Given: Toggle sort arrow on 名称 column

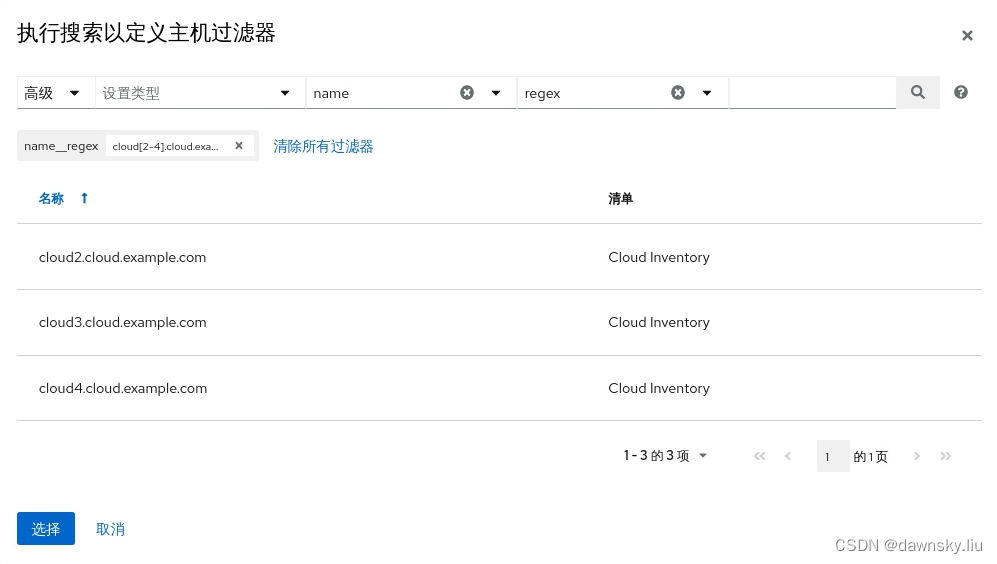Looking at the screenshot, I should tap(84, 198).
